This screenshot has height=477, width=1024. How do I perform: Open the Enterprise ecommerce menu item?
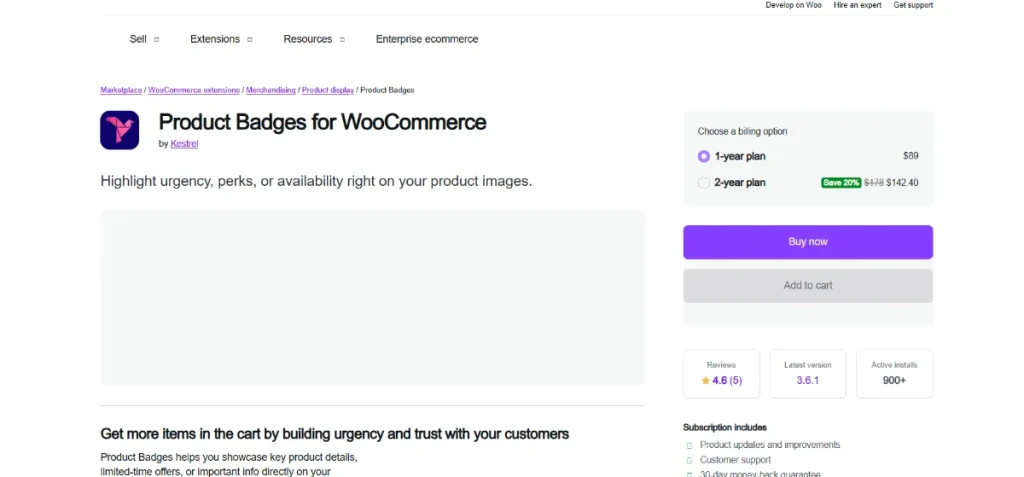(427, 39)
